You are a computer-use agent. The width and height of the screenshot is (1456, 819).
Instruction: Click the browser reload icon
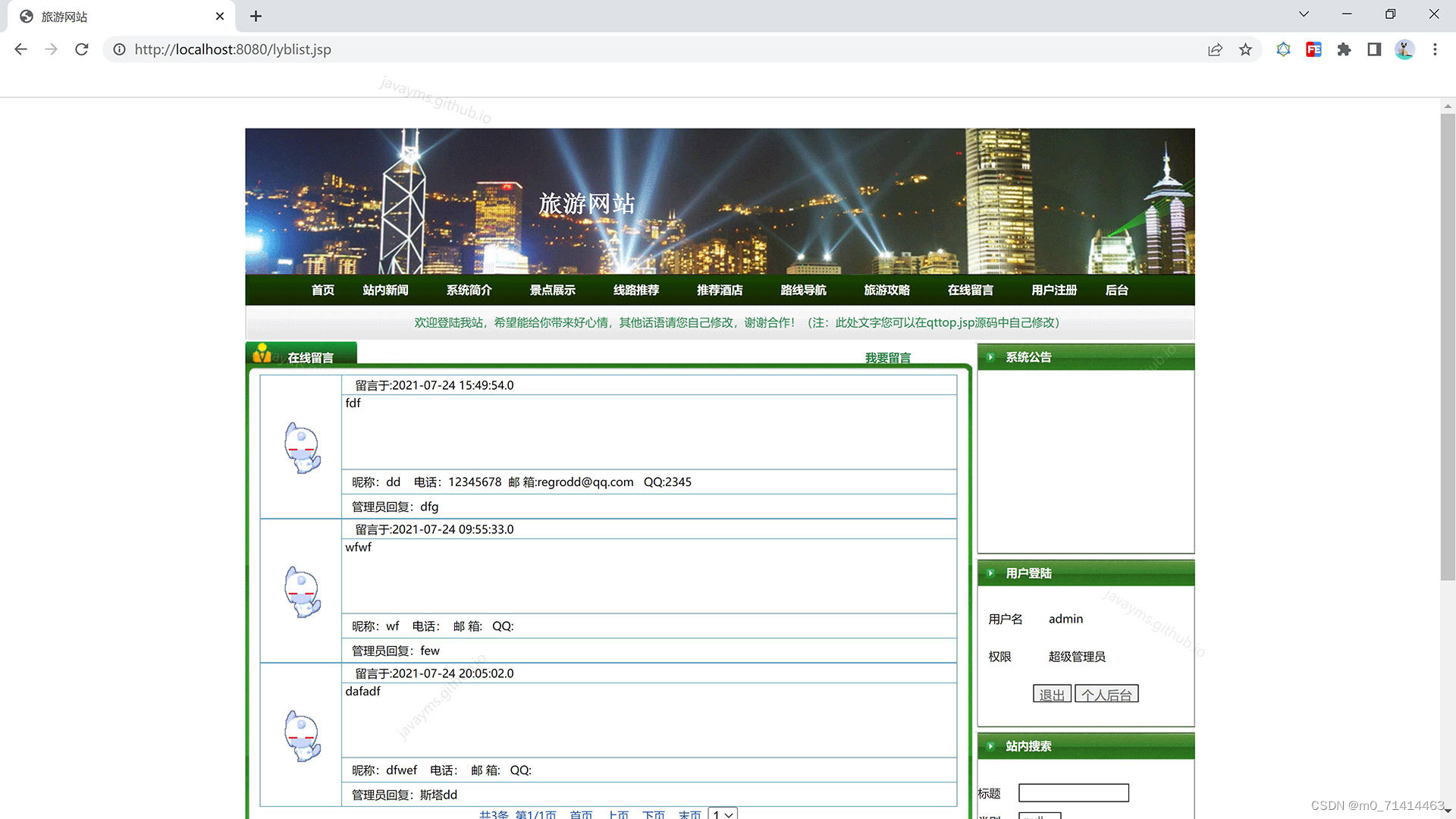tap(82, 49)
